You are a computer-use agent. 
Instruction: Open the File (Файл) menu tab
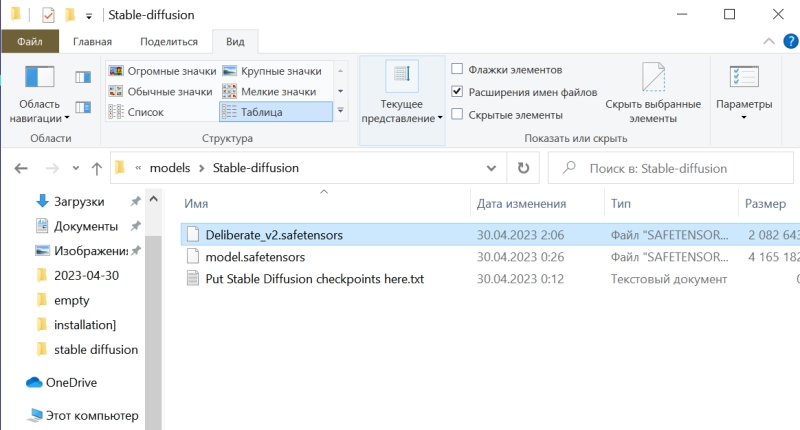[x=29, y=42]
